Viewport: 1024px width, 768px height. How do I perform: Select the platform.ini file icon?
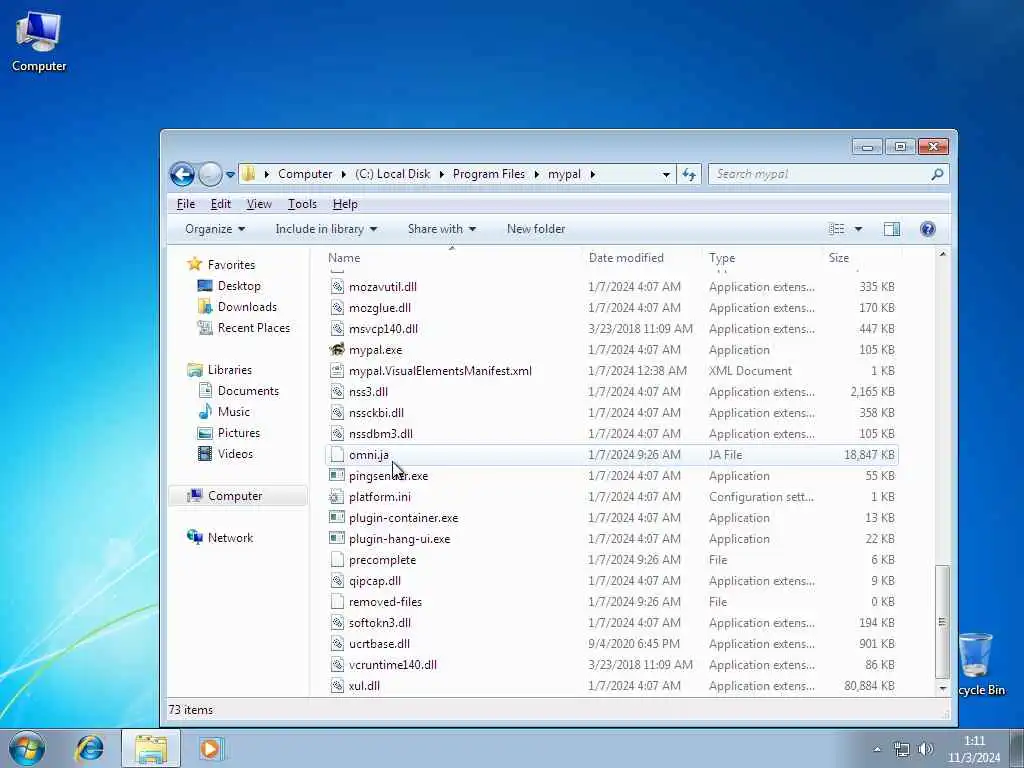click(x=337, y=496)
